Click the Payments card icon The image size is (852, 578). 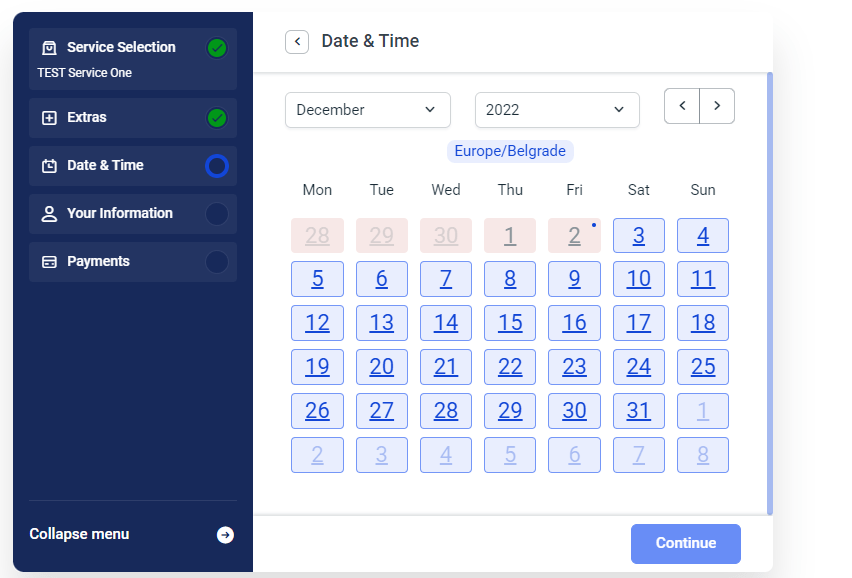49,262
